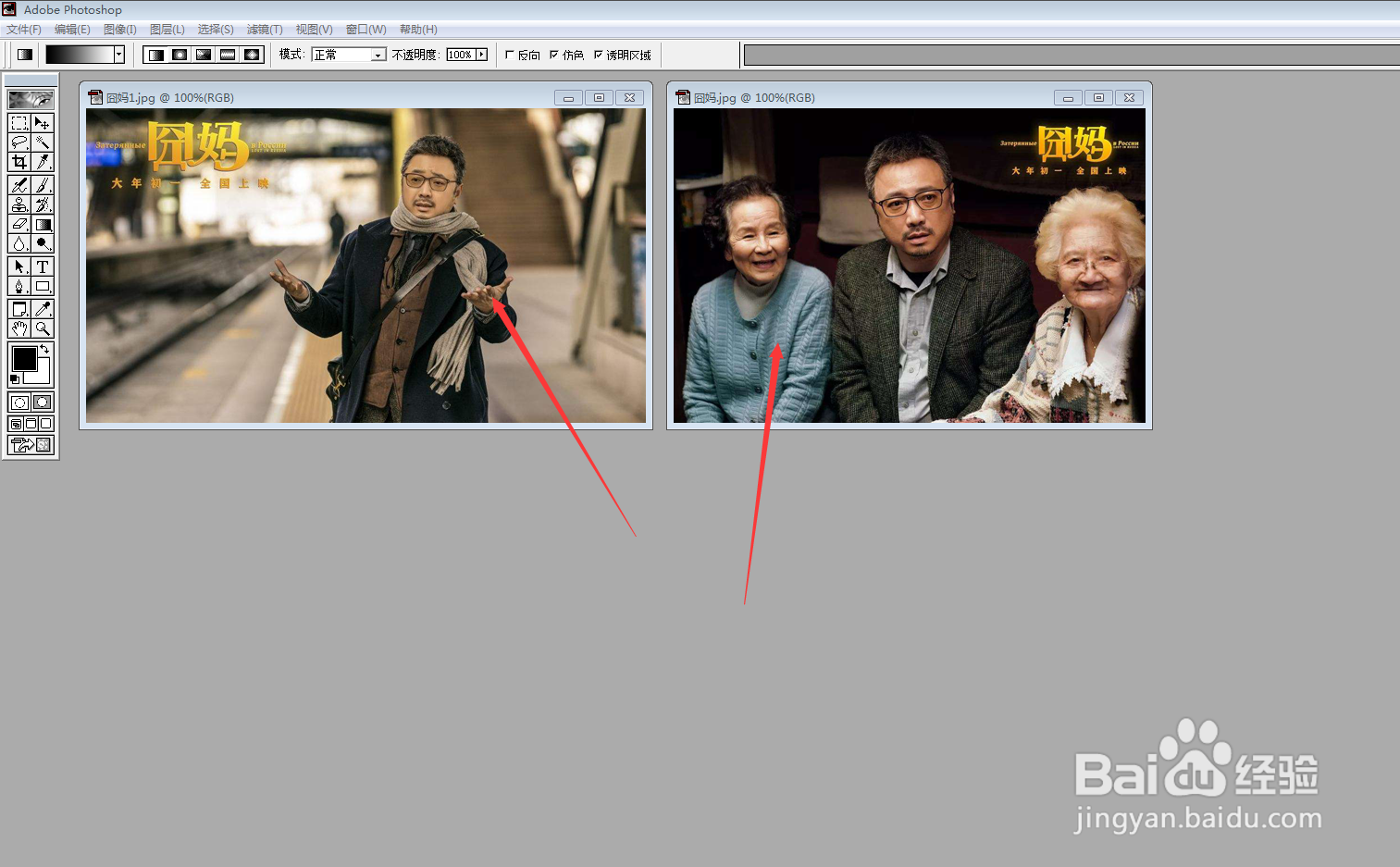The image size is (1400, 867).
Task: Select the Slice tool
Action: coord(43,162)
